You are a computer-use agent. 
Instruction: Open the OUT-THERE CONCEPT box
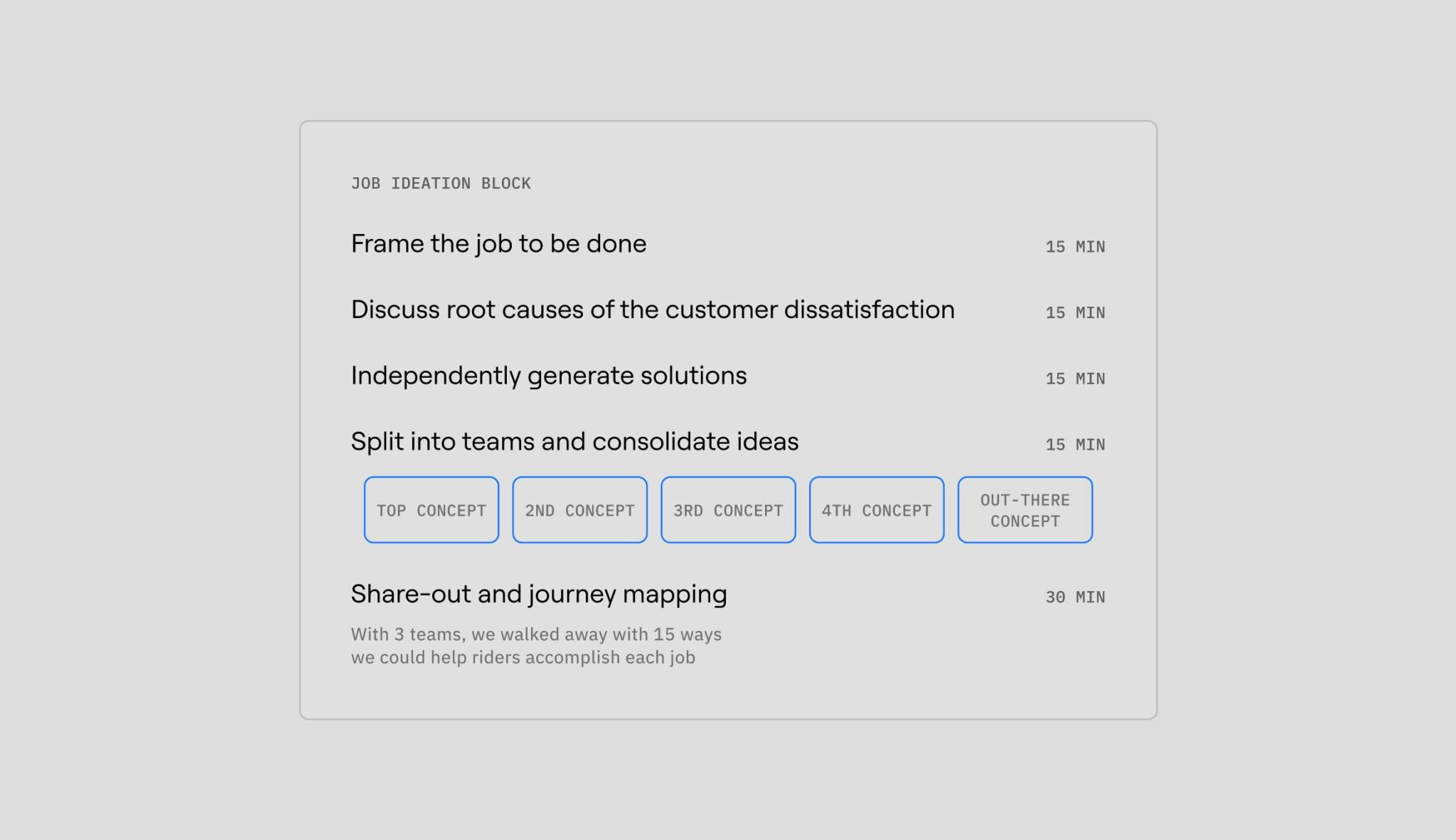(x=1025, y=510)
